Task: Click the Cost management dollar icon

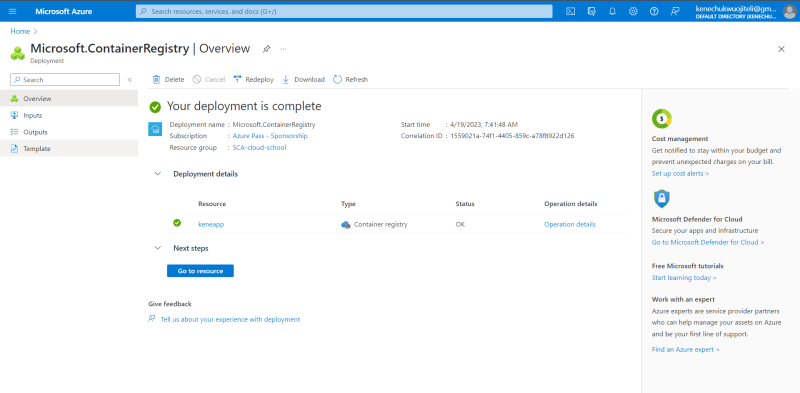Action: [x=662, y=119]
